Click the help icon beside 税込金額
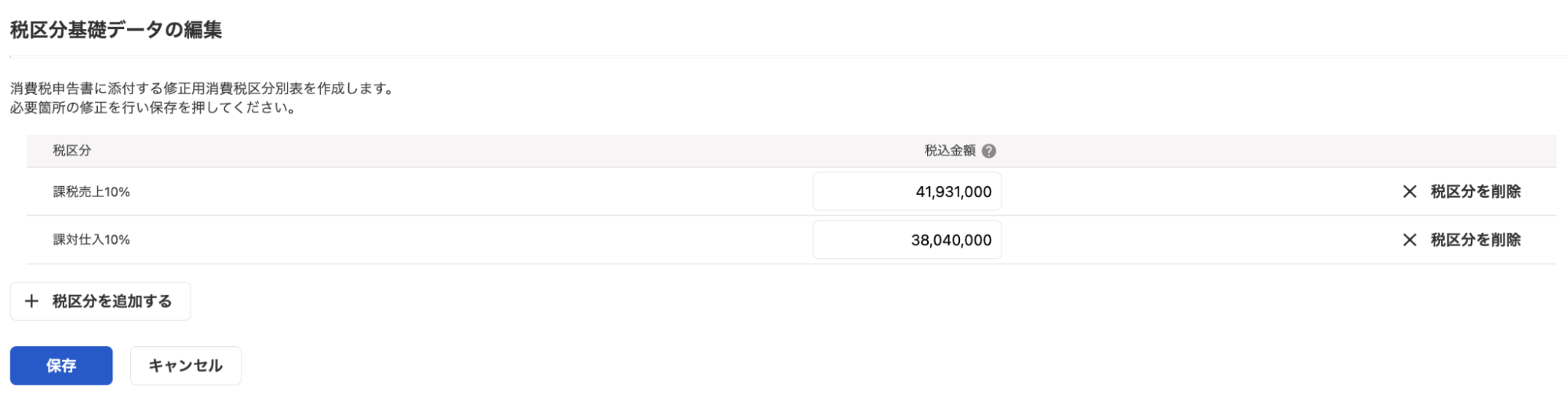This screenshot has height=394, width=1568. [988, 151]
